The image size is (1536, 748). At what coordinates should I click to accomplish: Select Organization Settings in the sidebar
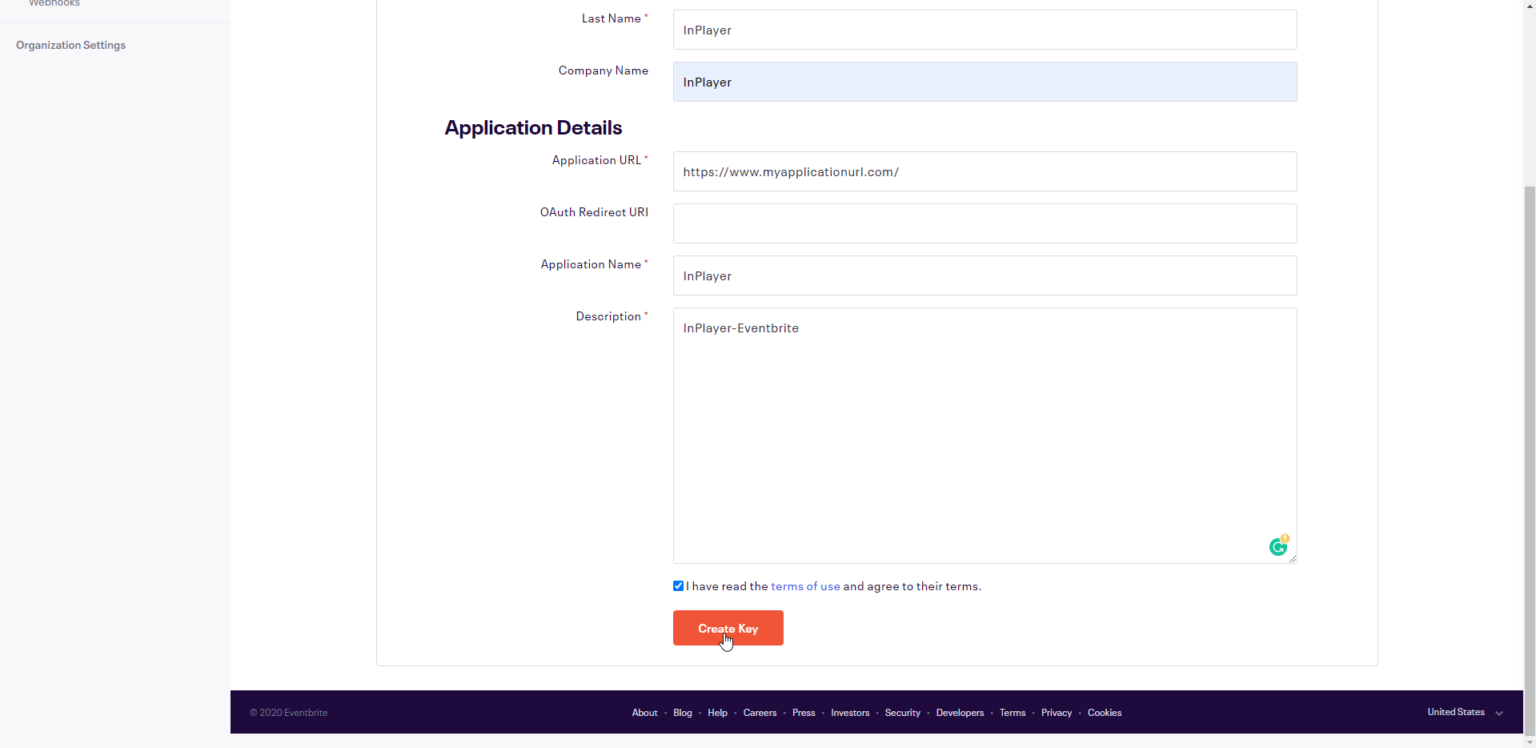pyautogui.click(x=70, y=44)
